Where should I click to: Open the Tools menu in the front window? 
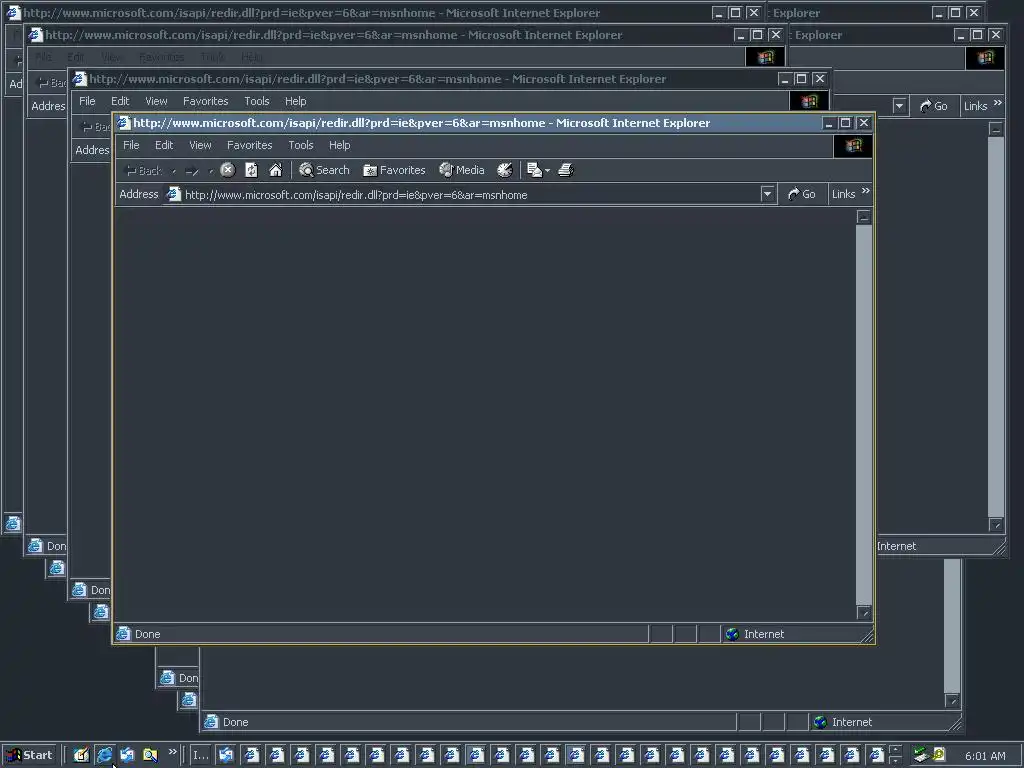click(301, 145)
